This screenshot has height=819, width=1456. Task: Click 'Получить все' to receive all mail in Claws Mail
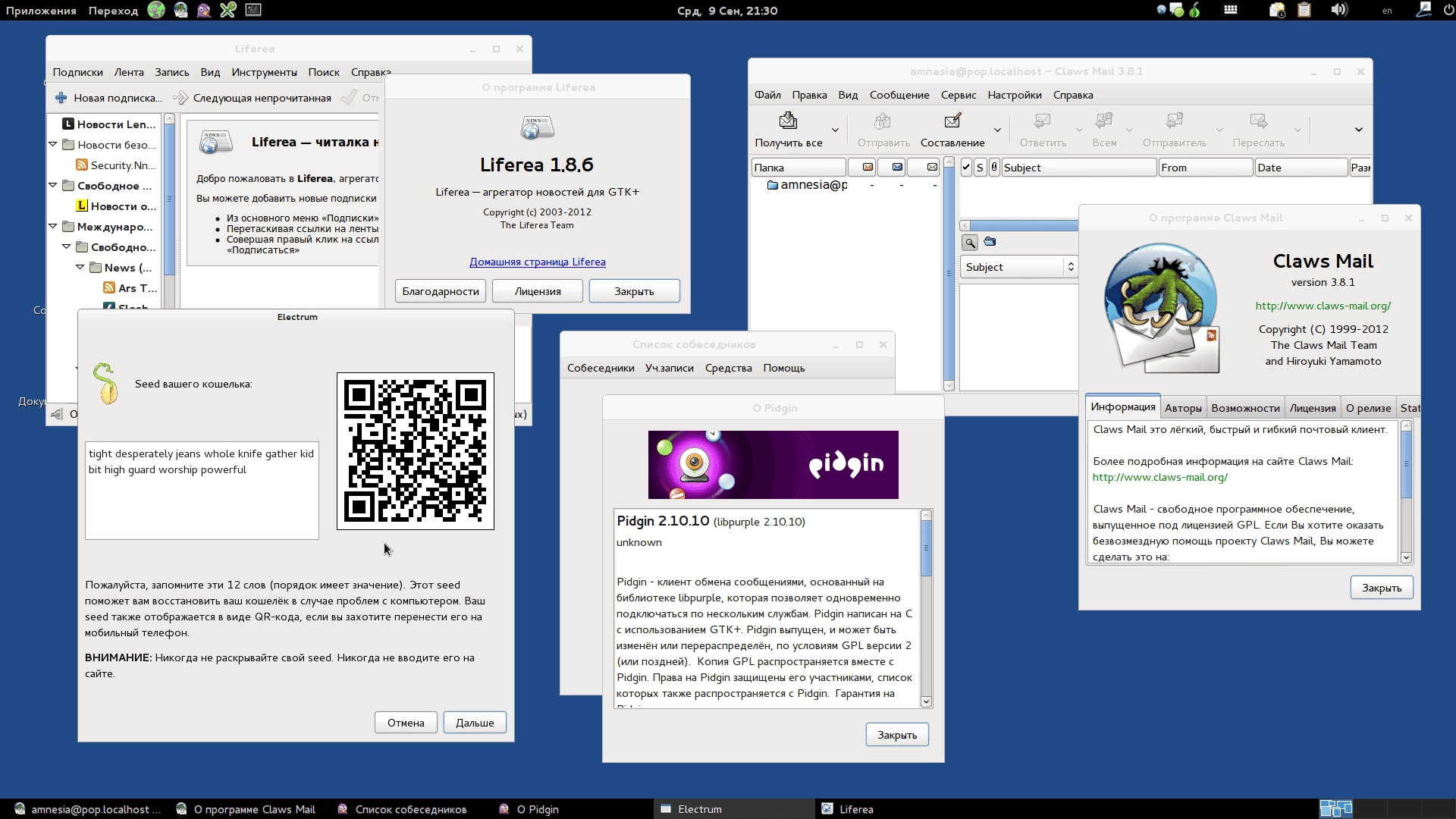(x=789, y=130)
